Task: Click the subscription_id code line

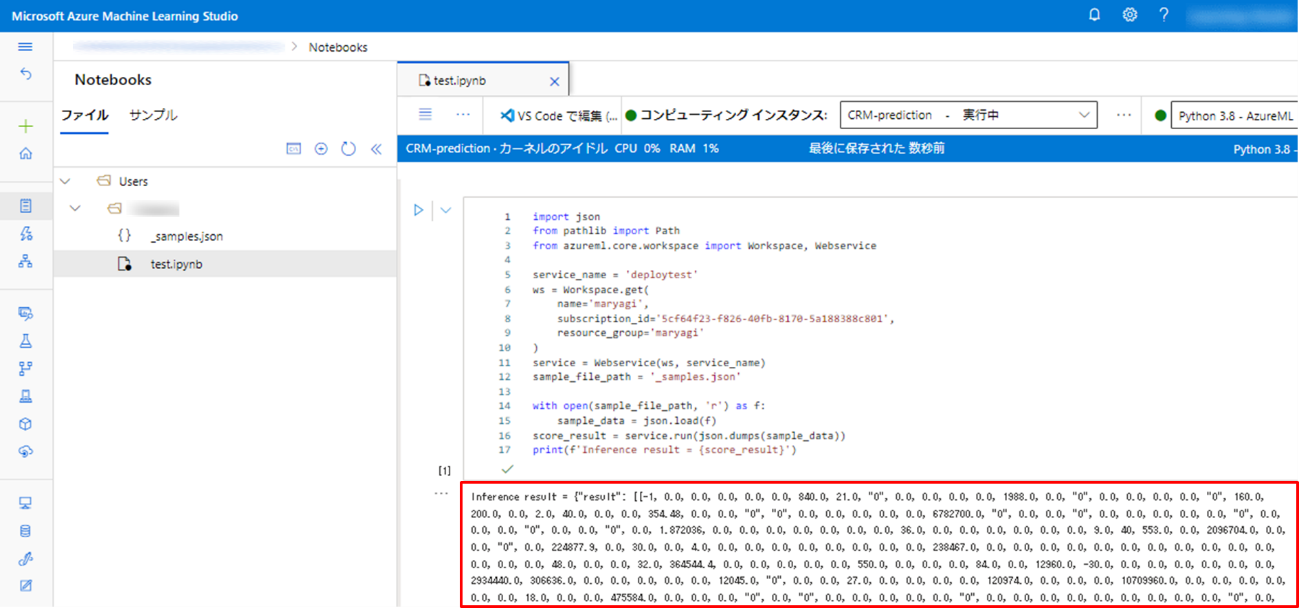Action: 725,319
